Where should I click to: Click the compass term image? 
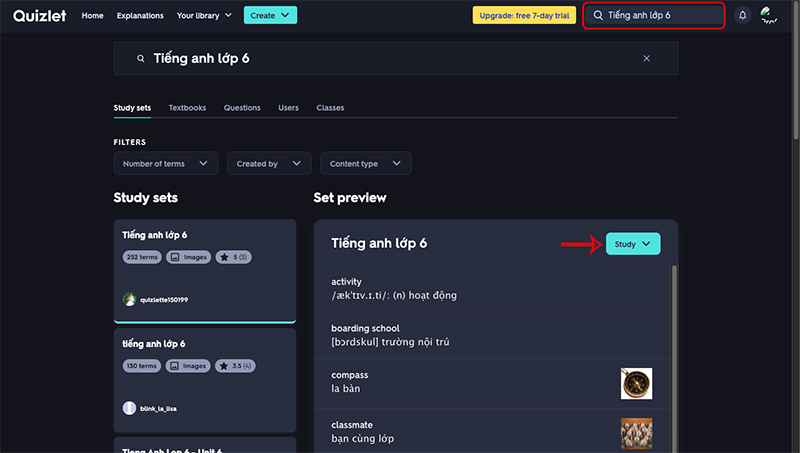[636, 383]
